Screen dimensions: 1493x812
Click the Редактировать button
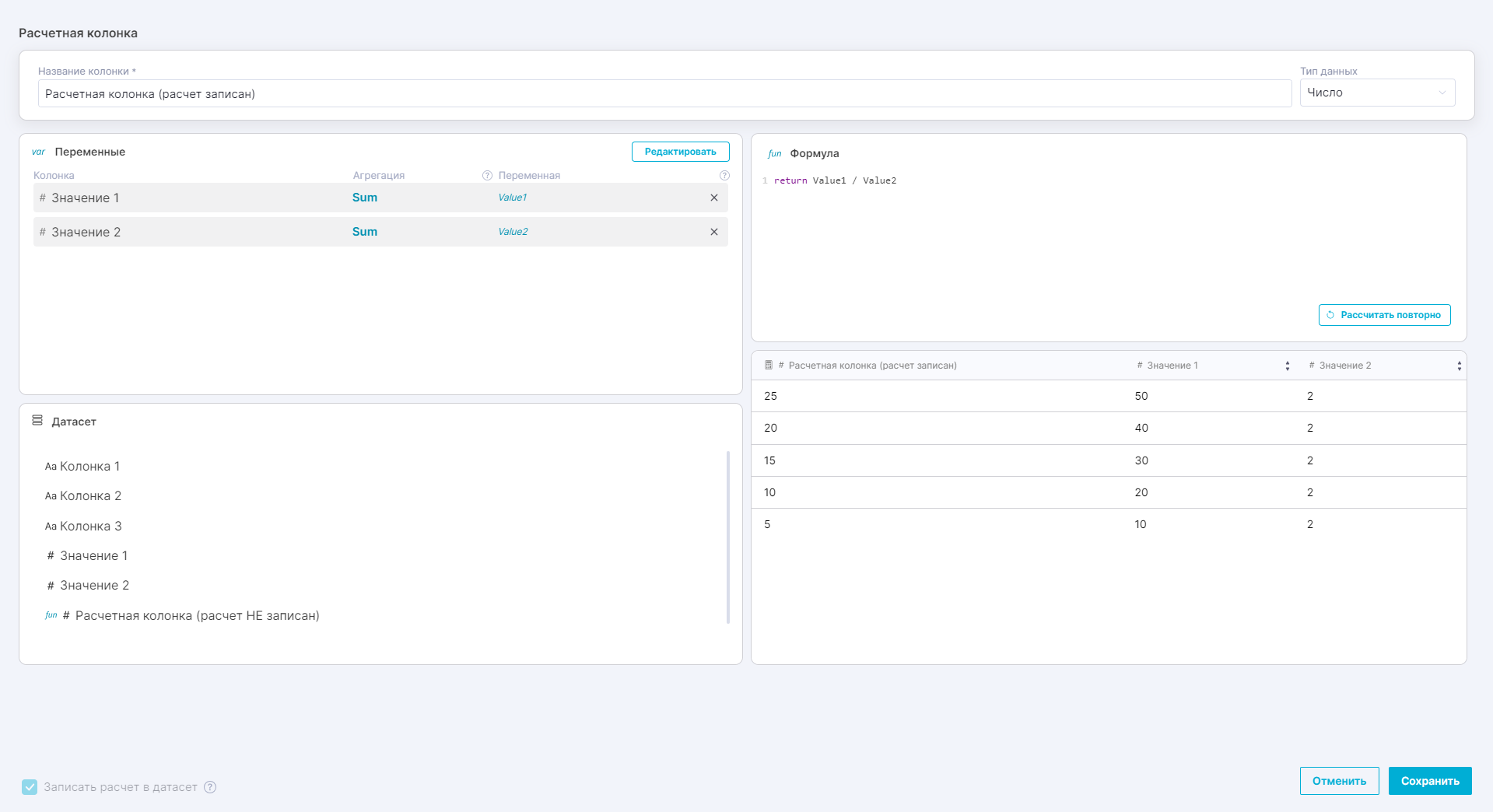(680, 152)
